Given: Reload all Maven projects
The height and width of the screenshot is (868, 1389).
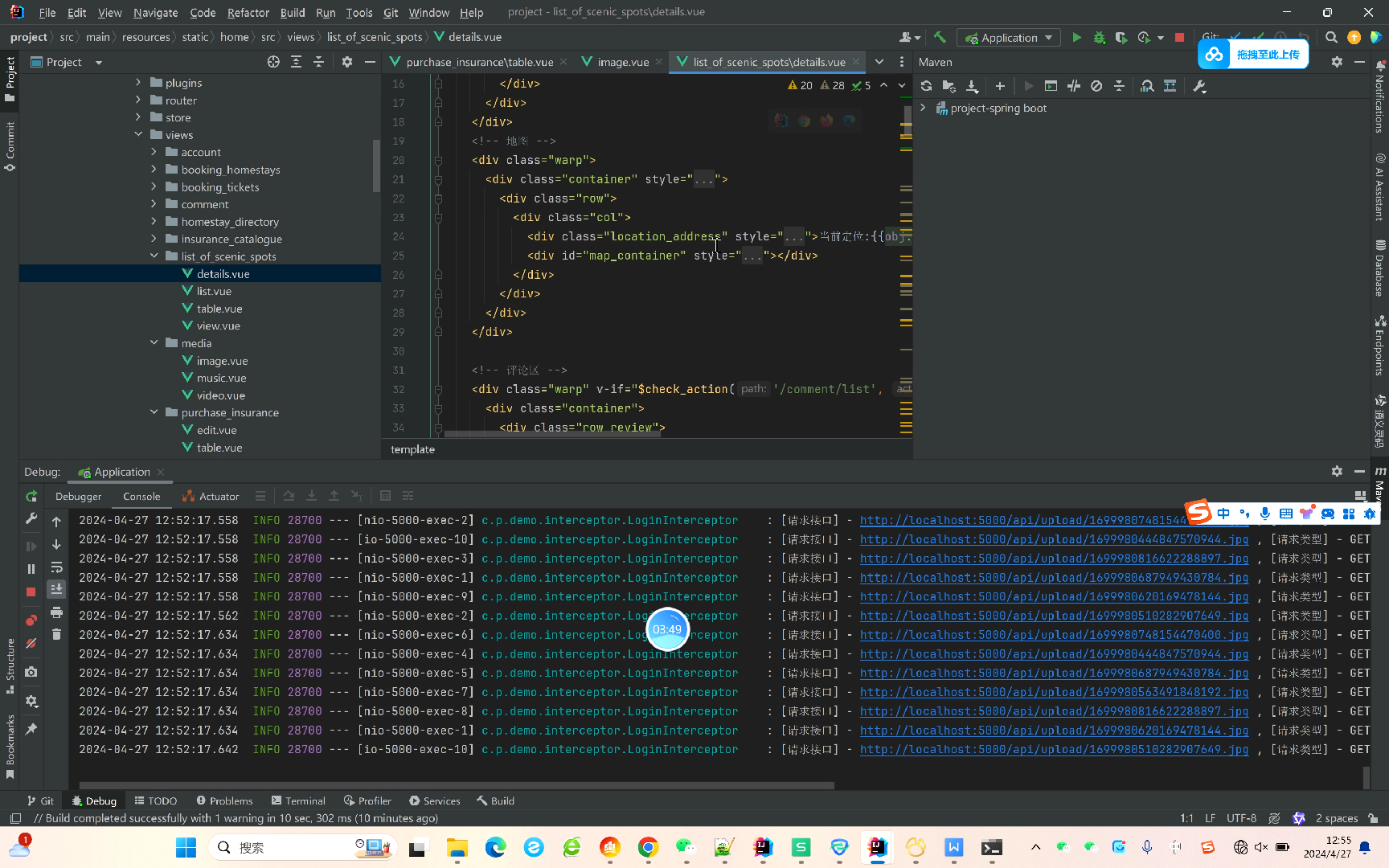Looking at the screenshot, I should click(926, 86).
